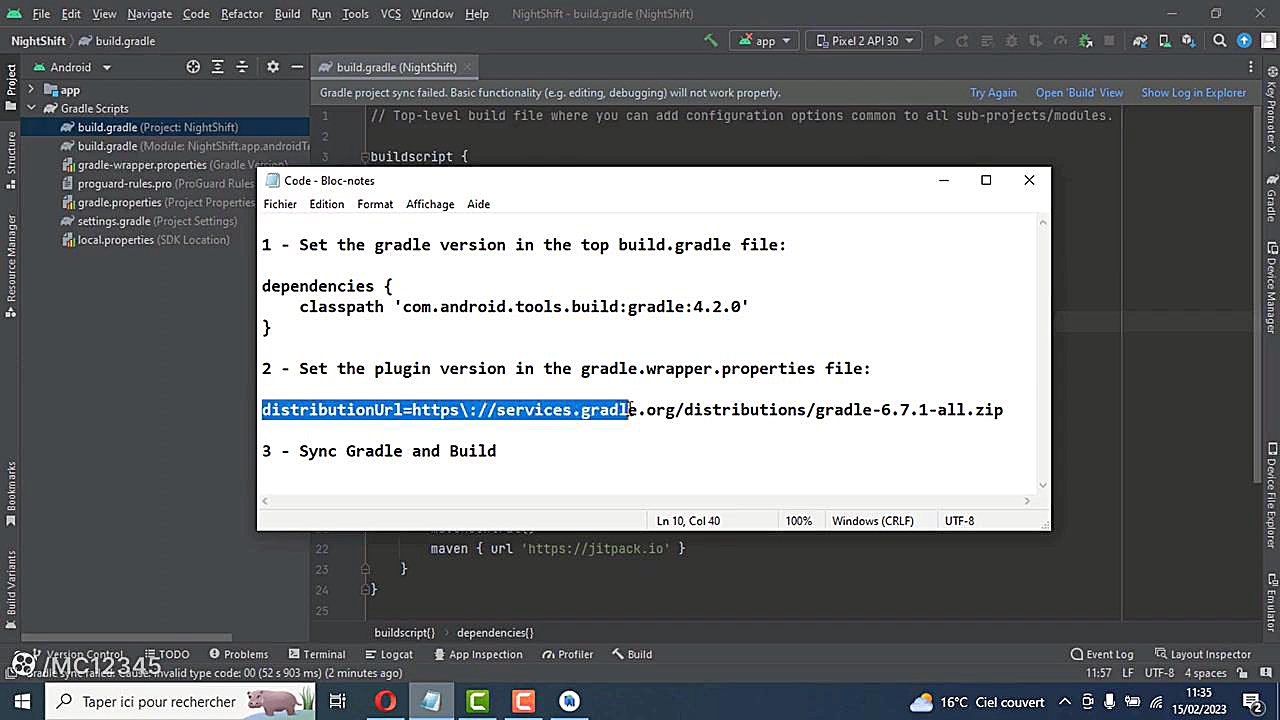
Task: Click the Sync Project with Gradle Files icon
Action: (x=1141, y=41)
